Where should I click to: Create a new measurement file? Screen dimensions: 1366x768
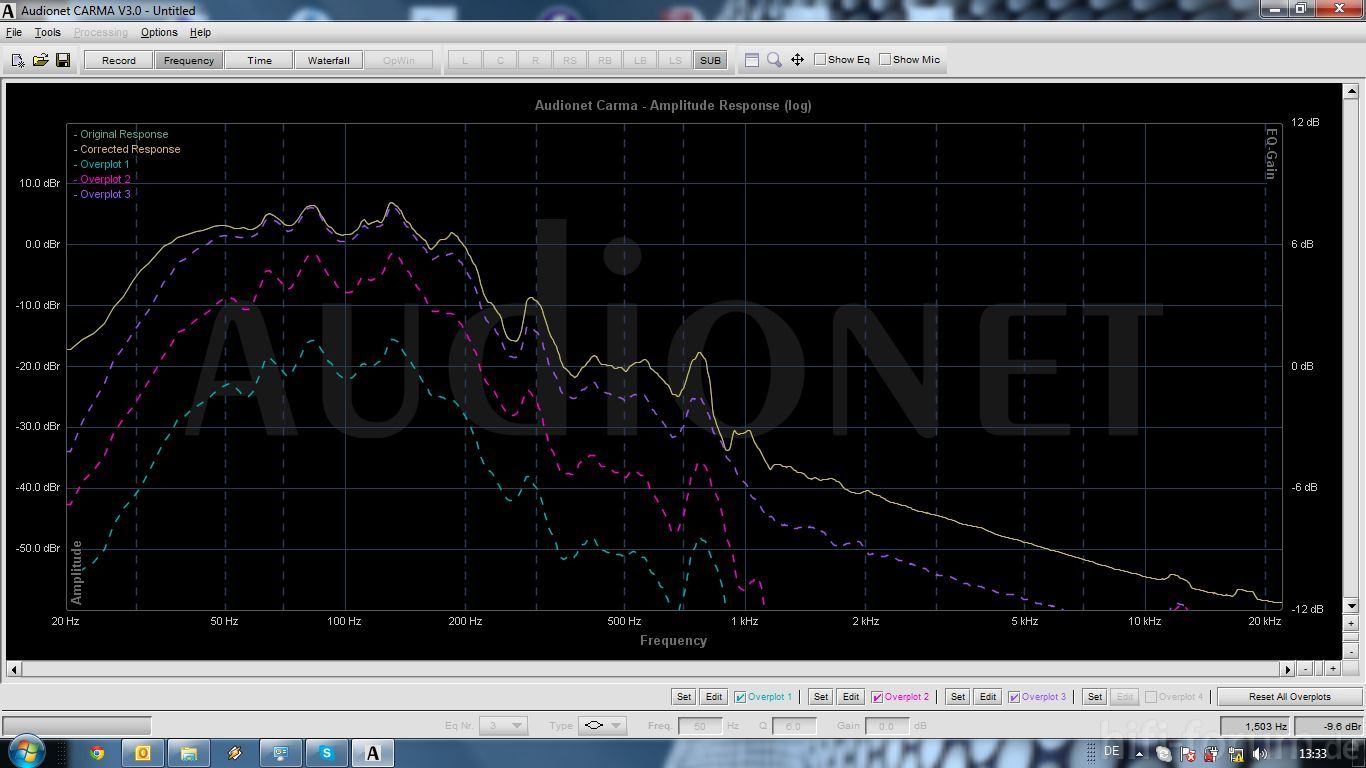coord(18,60)
